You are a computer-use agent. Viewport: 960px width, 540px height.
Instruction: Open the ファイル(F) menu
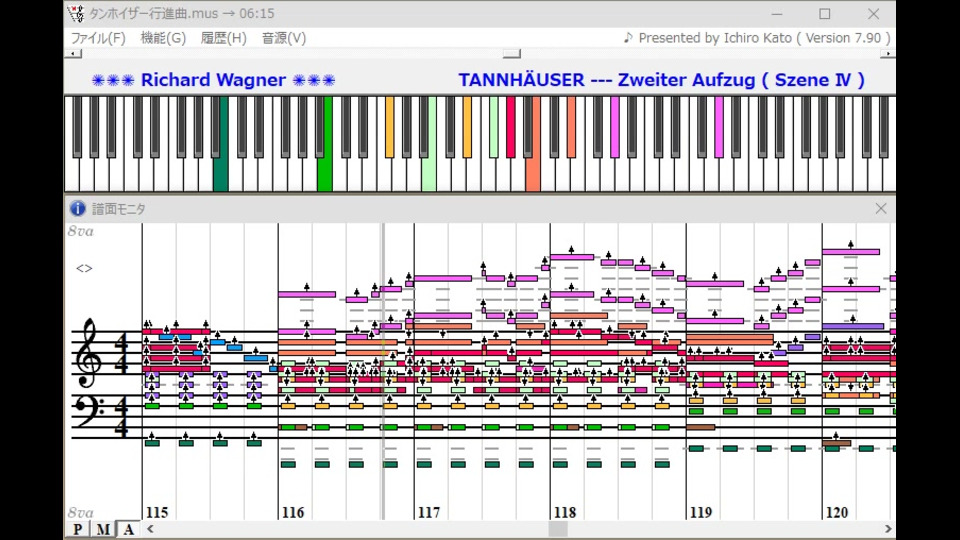[98, 38]
